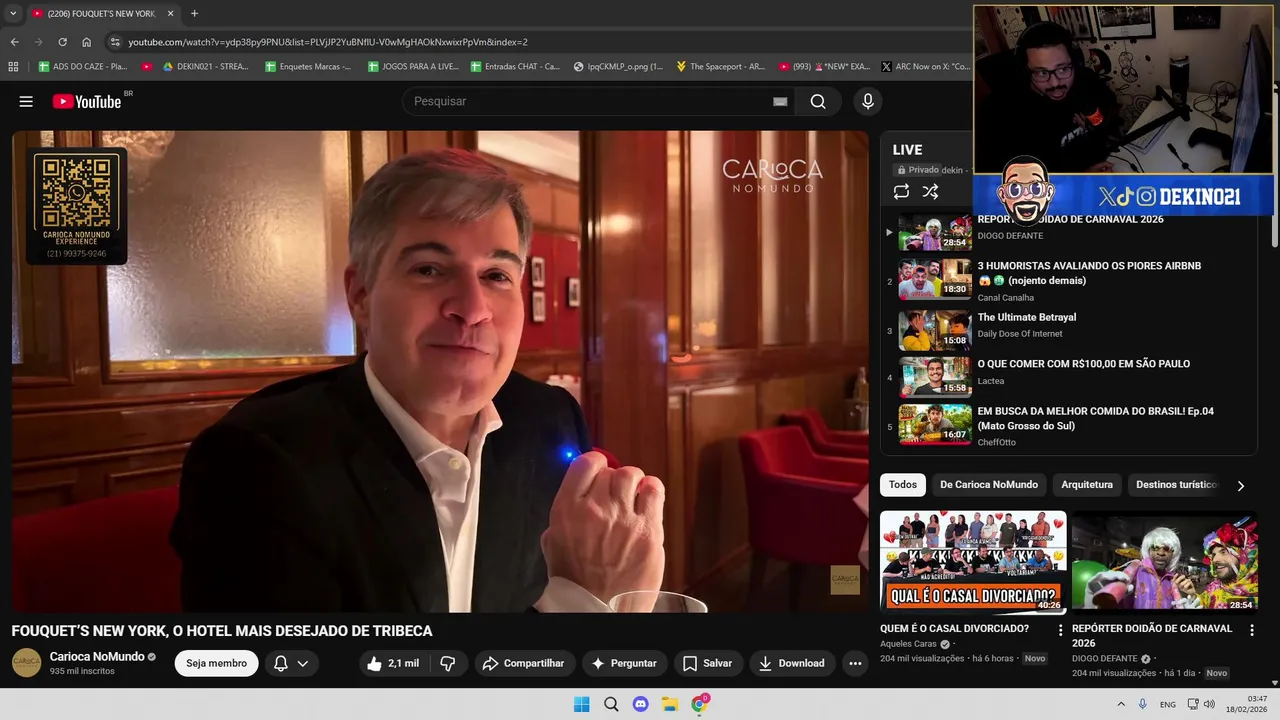
Task: Play The Ultimate Betrayal playlist video
Action: 1070,330
